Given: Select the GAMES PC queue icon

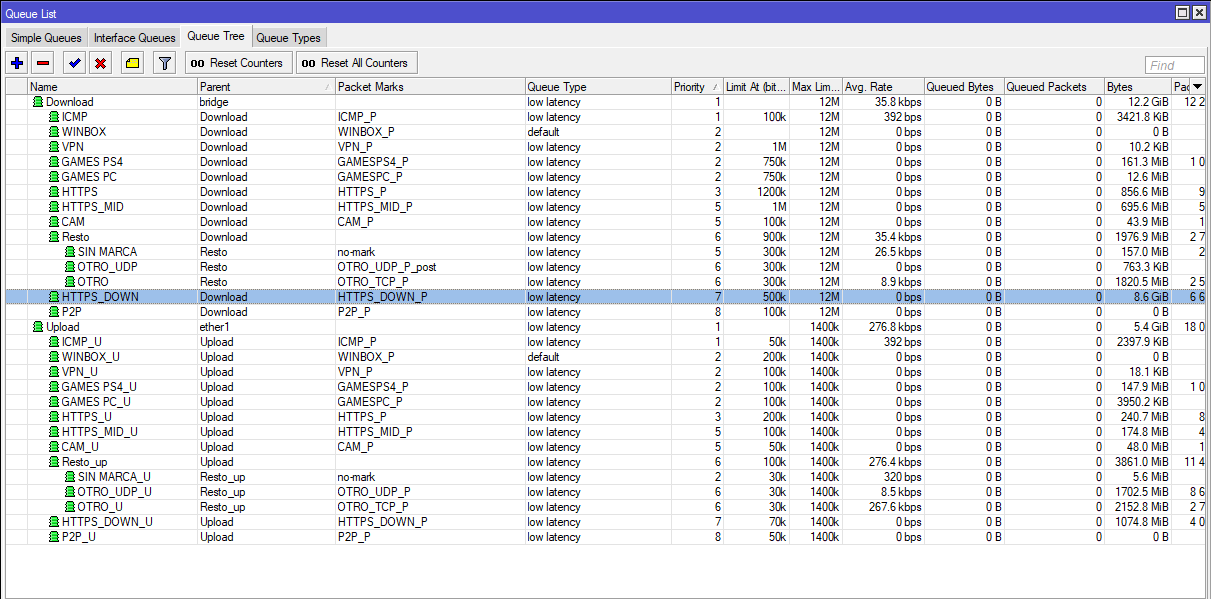Looking at the screenshot, I should click(54, 177).
